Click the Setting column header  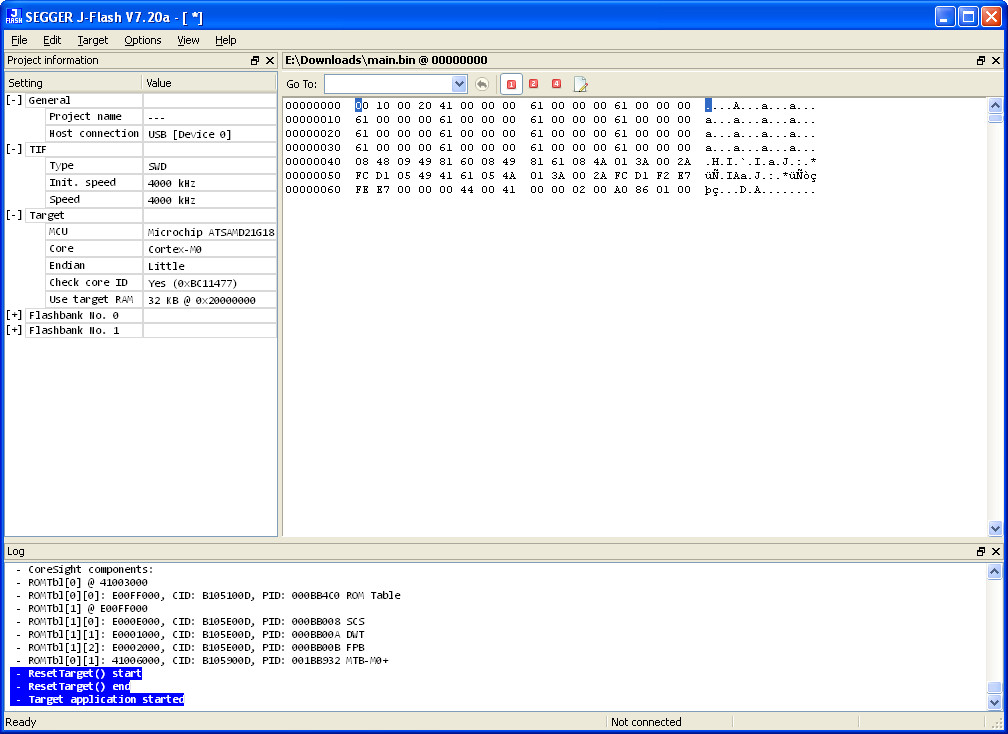73,83
